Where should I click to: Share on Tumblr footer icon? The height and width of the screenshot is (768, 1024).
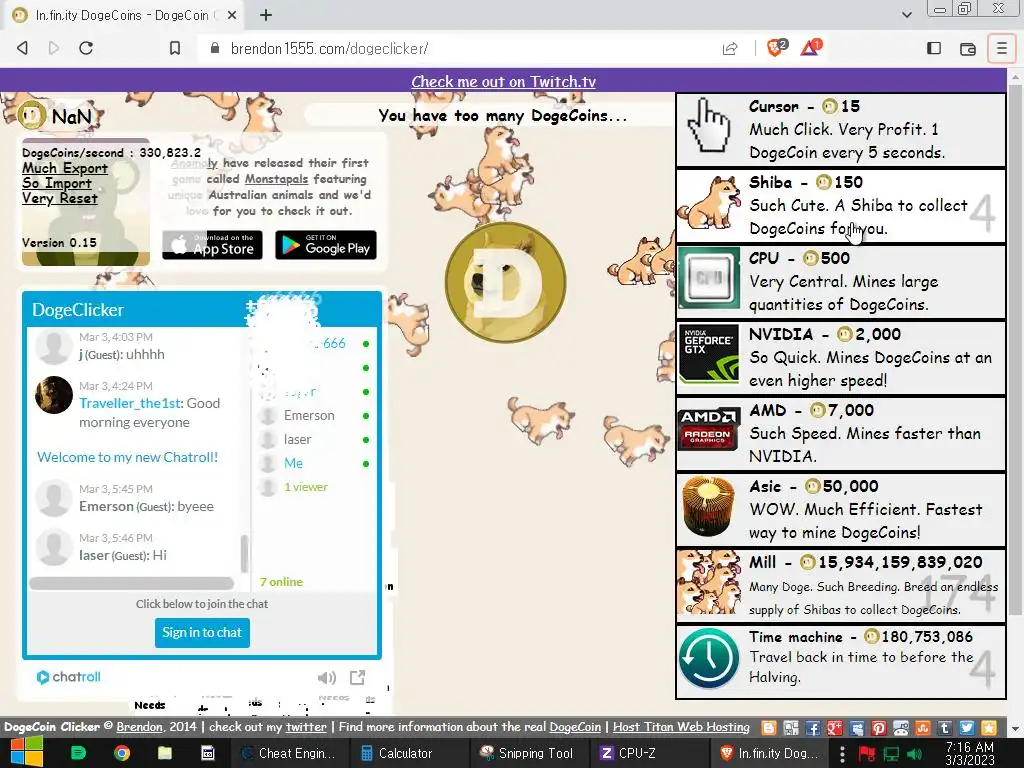point(945,728)
